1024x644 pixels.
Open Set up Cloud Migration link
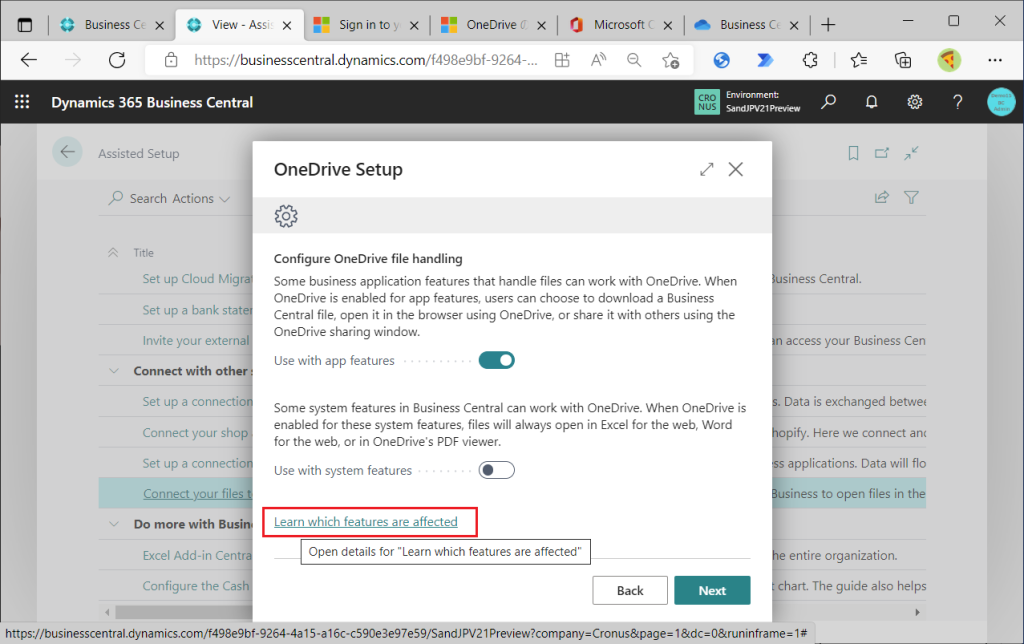click(x=197, y=279)
